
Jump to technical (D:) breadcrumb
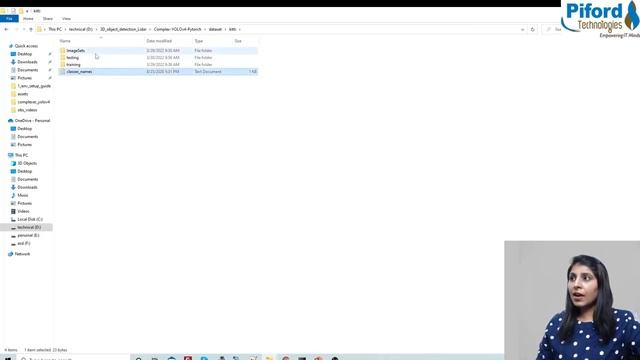click(81, 29)
